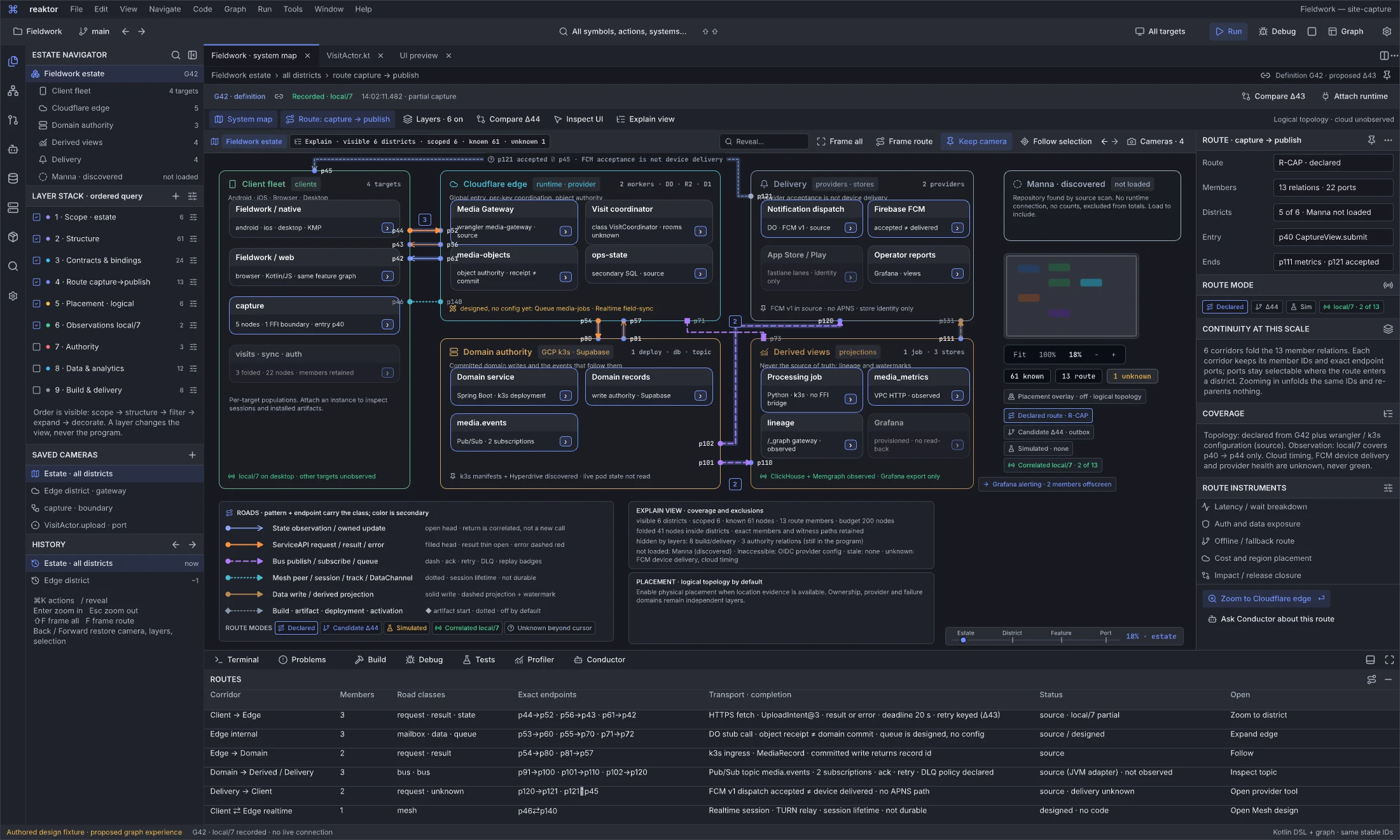Image resolution: width=1400 pixels, height=840 pixels.
Task: Open search in Estate Navigator header
Action: click(176, 55)
